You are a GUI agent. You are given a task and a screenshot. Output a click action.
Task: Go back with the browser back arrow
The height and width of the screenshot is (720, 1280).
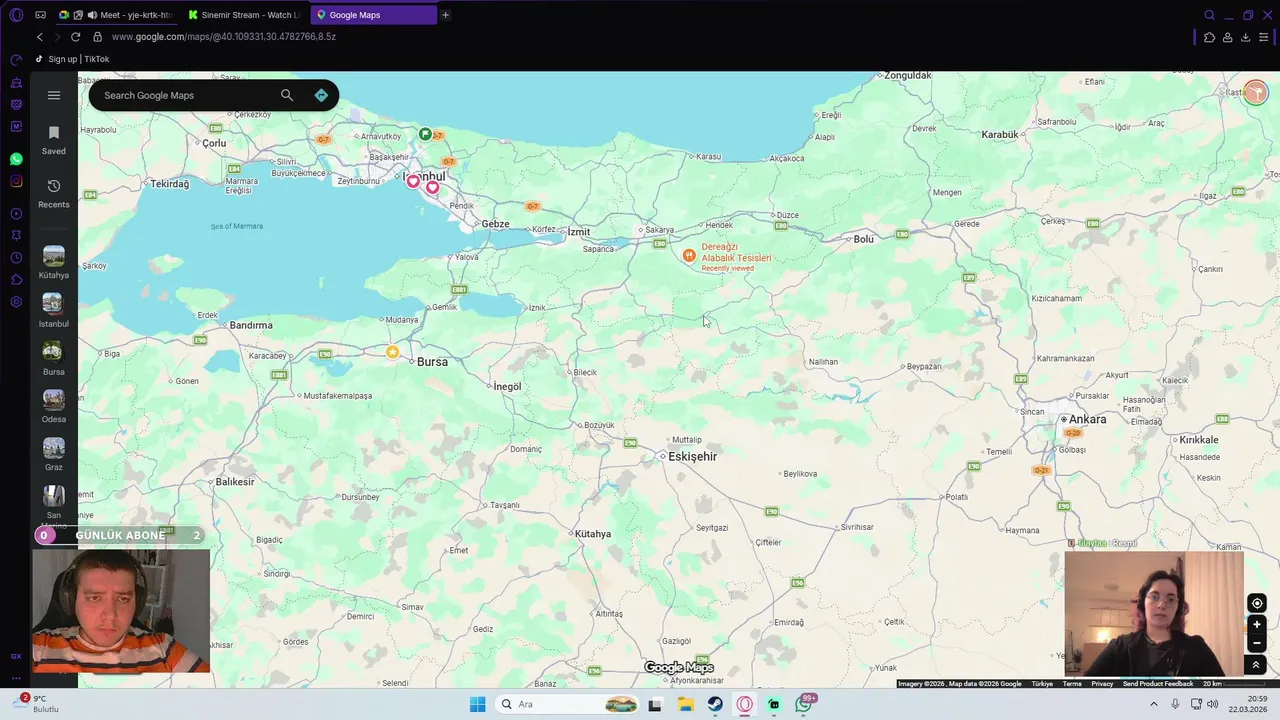pos(40,37)
